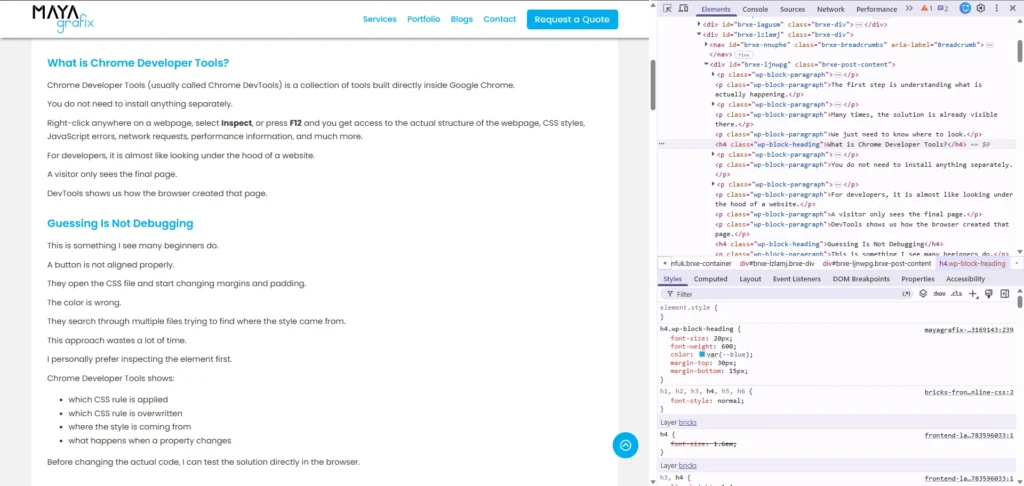Open the bricks-fron…nline-css:2 source link
This screenshot has width=1024, height=486.
pos(968,393)
